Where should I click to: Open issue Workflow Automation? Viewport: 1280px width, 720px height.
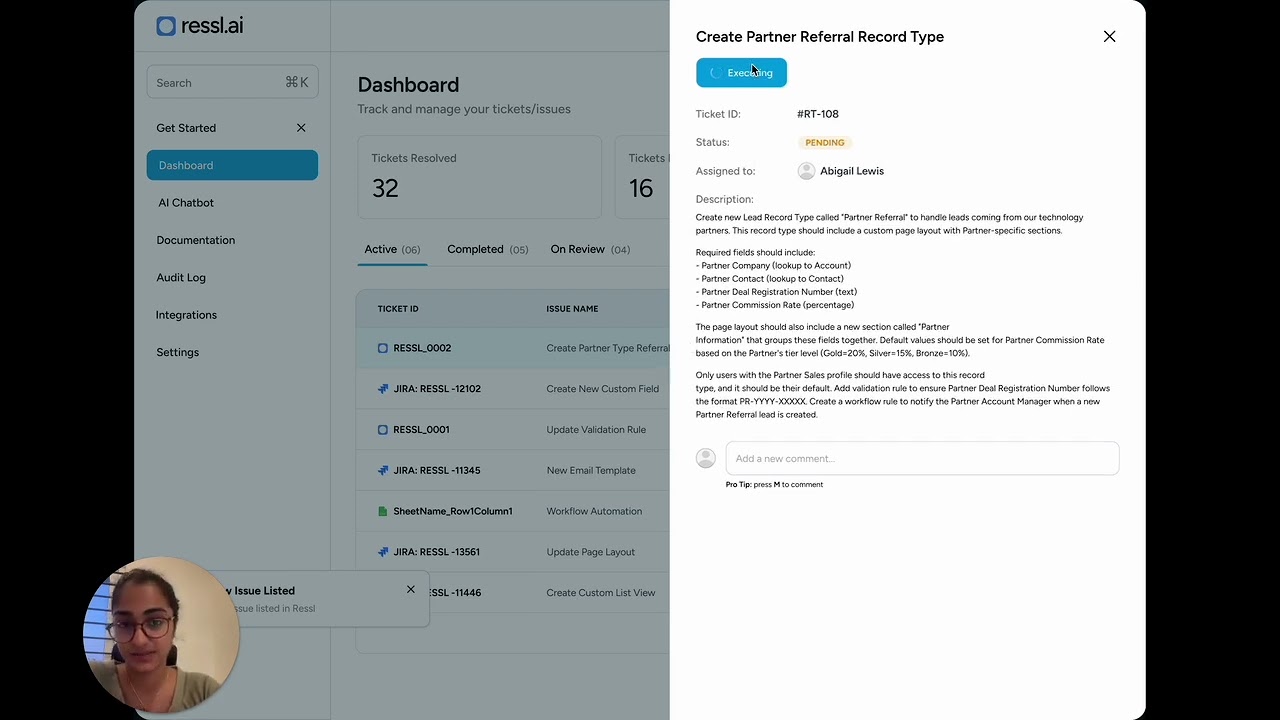594,511
